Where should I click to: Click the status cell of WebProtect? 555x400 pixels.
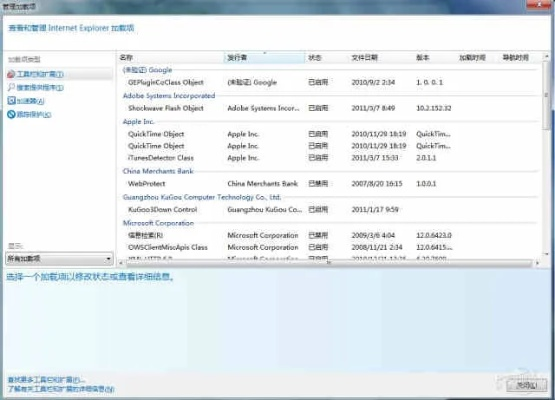[x=318, y=183]
